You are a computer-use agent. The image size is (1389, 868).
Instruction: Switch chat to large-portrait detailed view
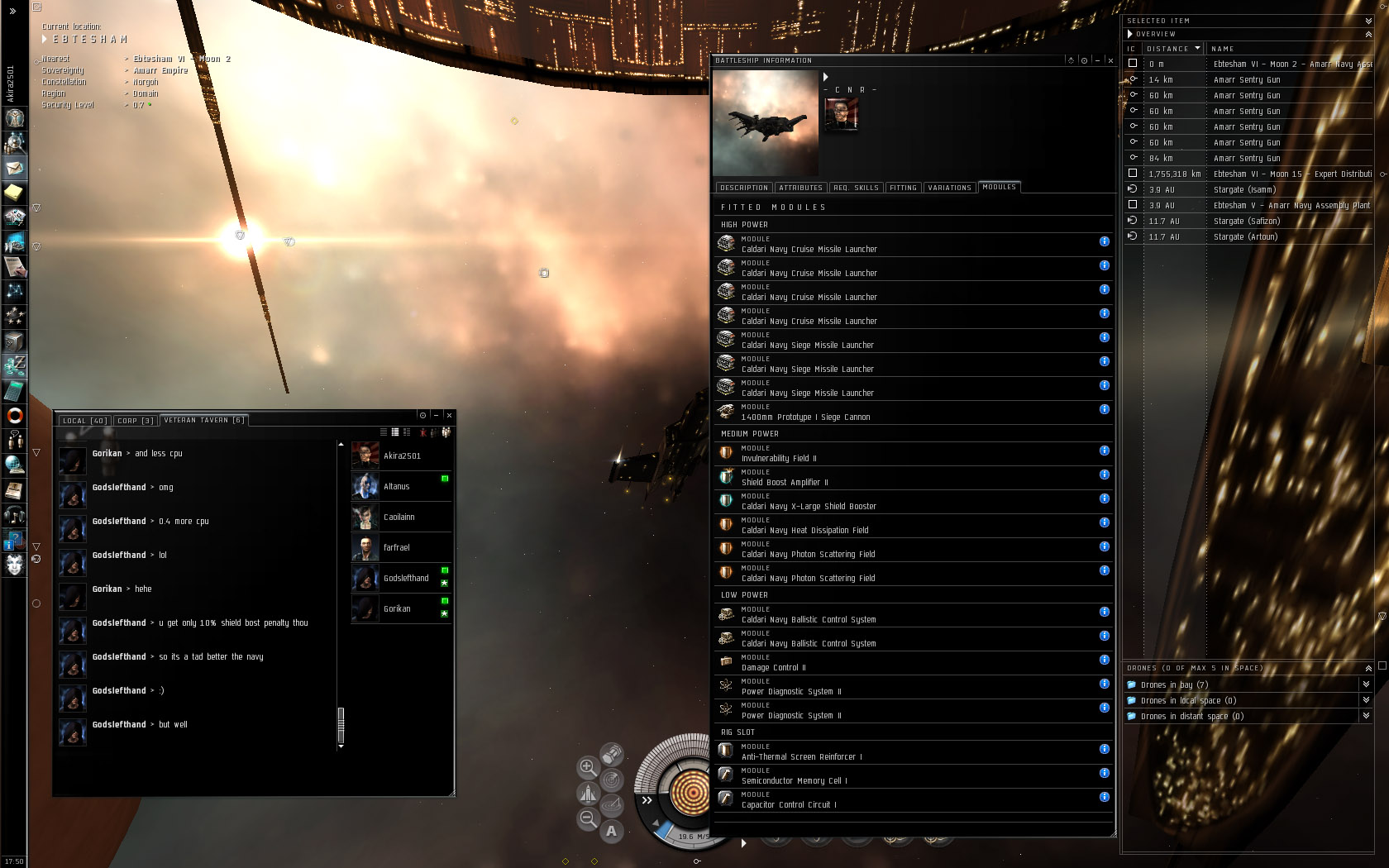[407, 432]
